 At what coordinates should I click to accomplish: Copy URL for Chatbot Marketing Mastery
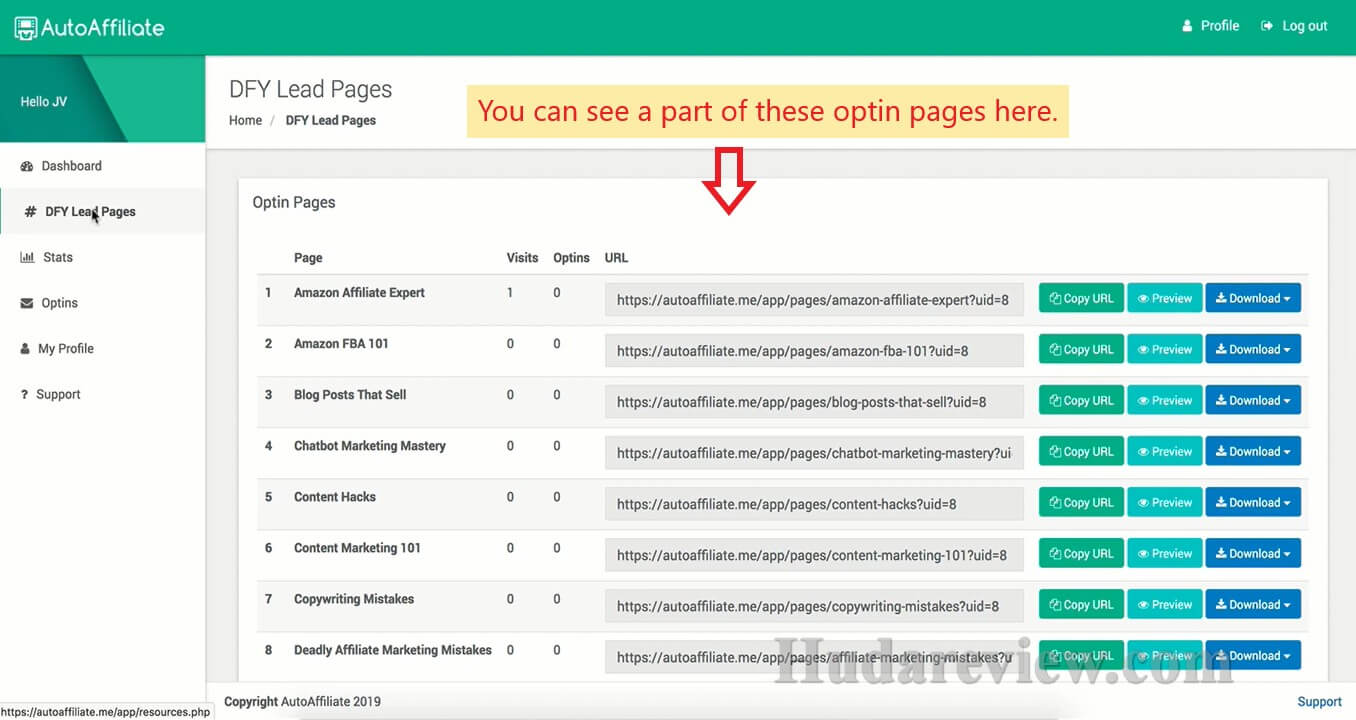[1081, 451]
